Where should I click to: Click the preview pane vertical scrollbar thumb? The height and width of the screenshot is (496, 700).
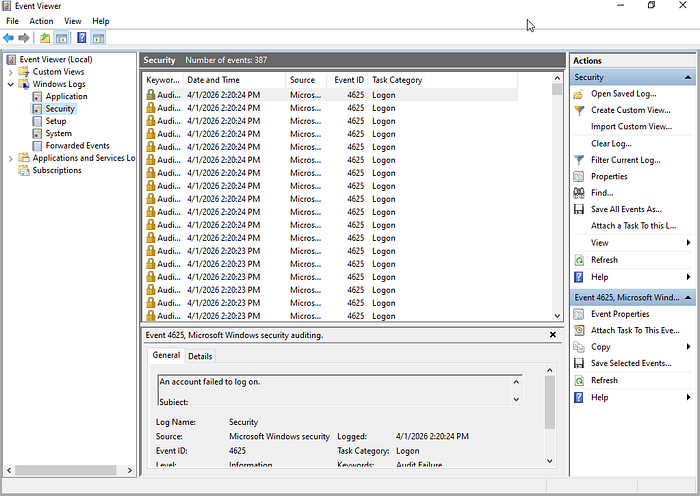pos(550,402)
